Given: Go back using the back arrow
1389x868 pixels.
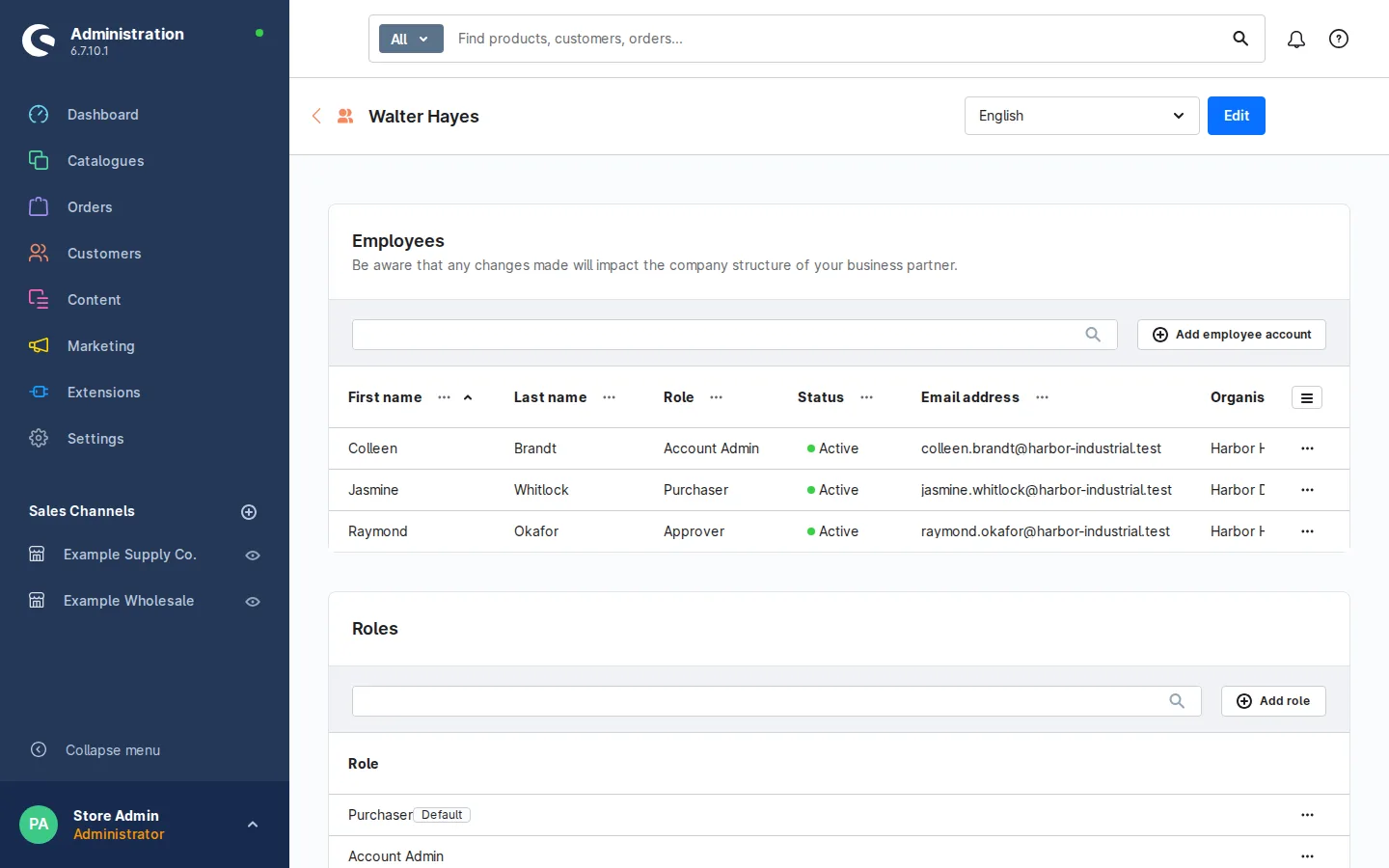Looking at the screenshot, I should [316, 116].
